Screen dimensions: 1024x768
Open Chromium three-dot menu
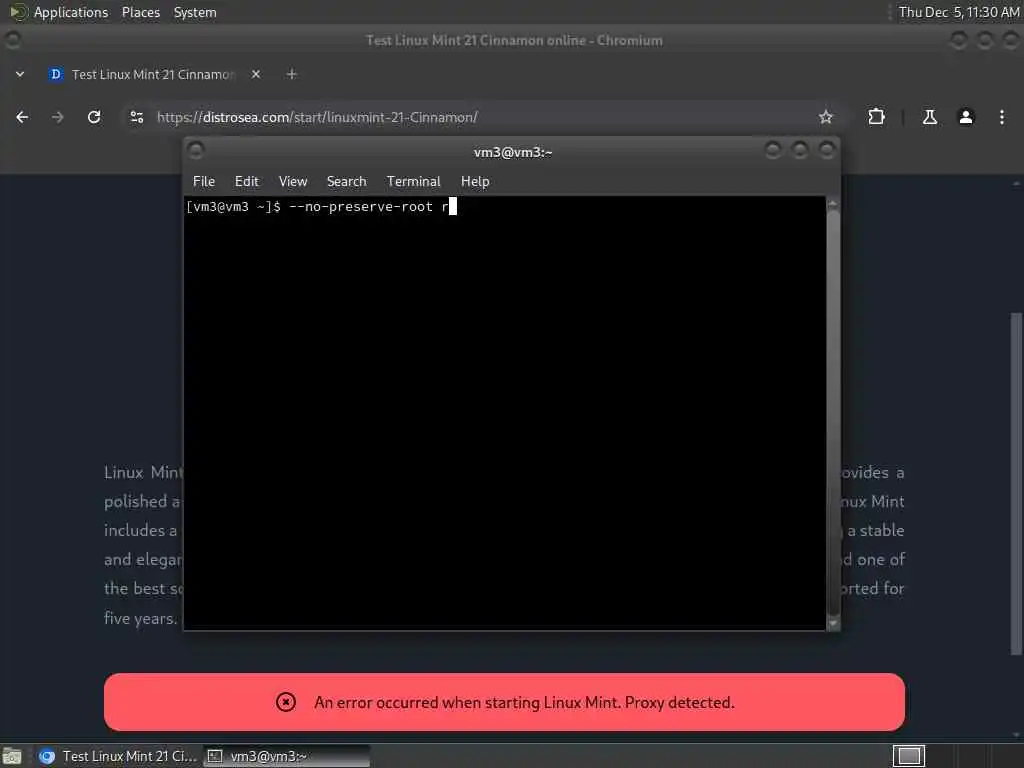click(x=1002, y=118)
